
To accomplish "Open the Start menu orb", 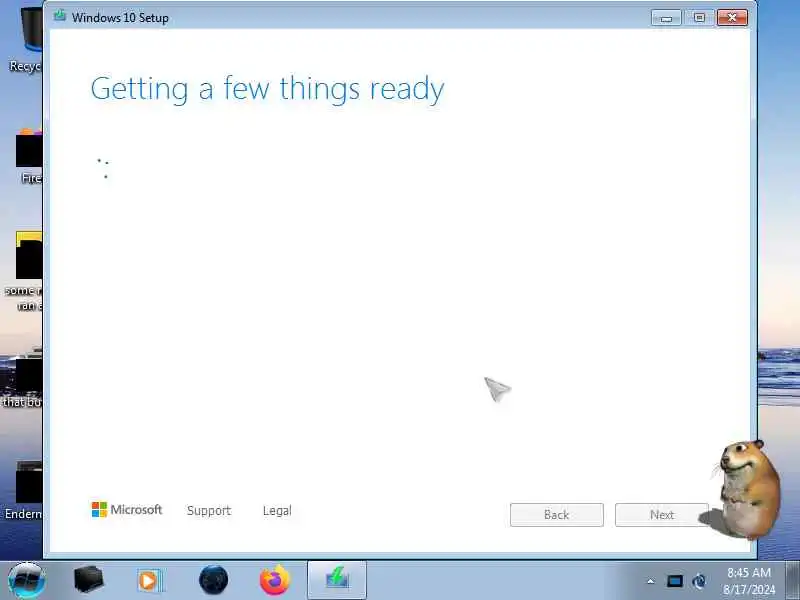I will click(27, 580).
